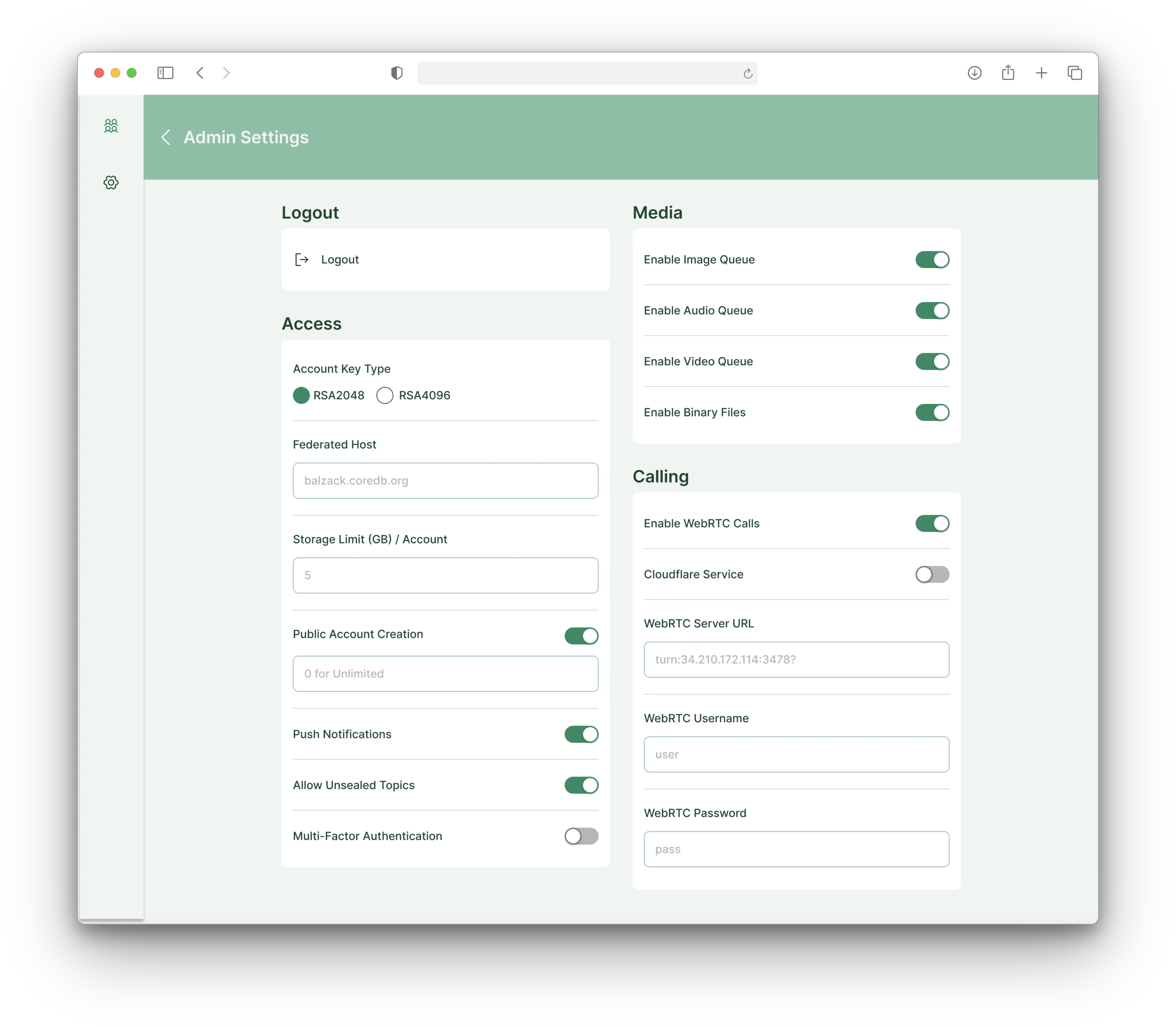The height and width of the screenshot is (1027, 1176).
Task: Focus the WebRTC Password field
Action: (x=796, y=849)
